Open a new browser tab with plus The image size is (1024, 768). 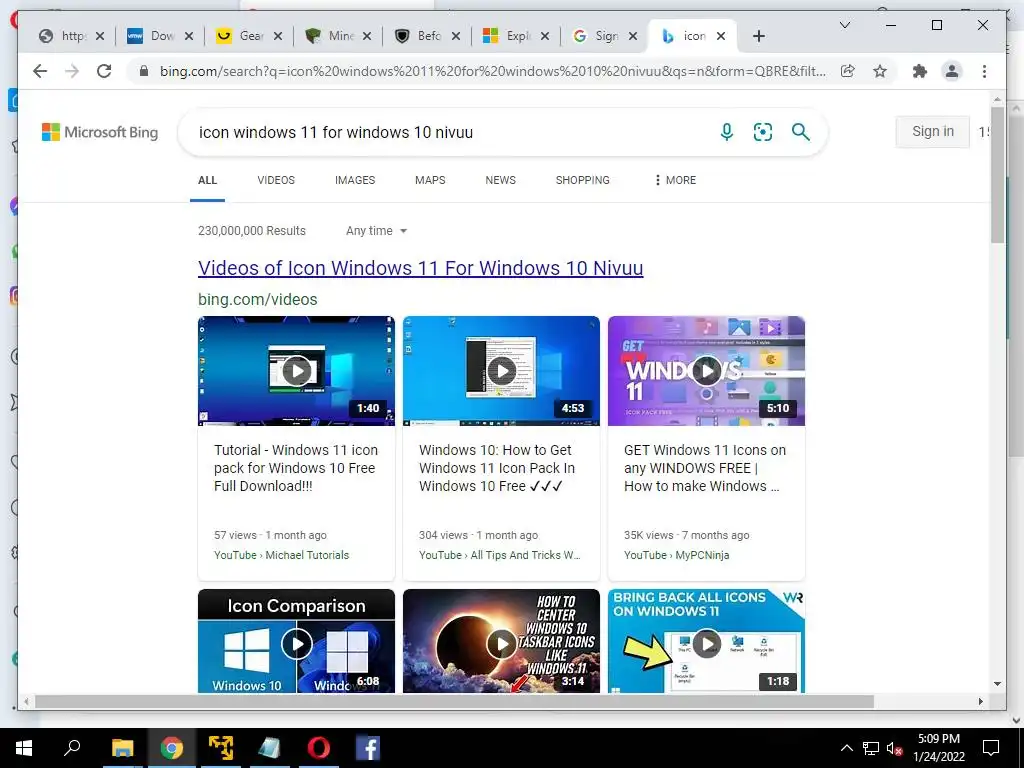tap(758, 36)
